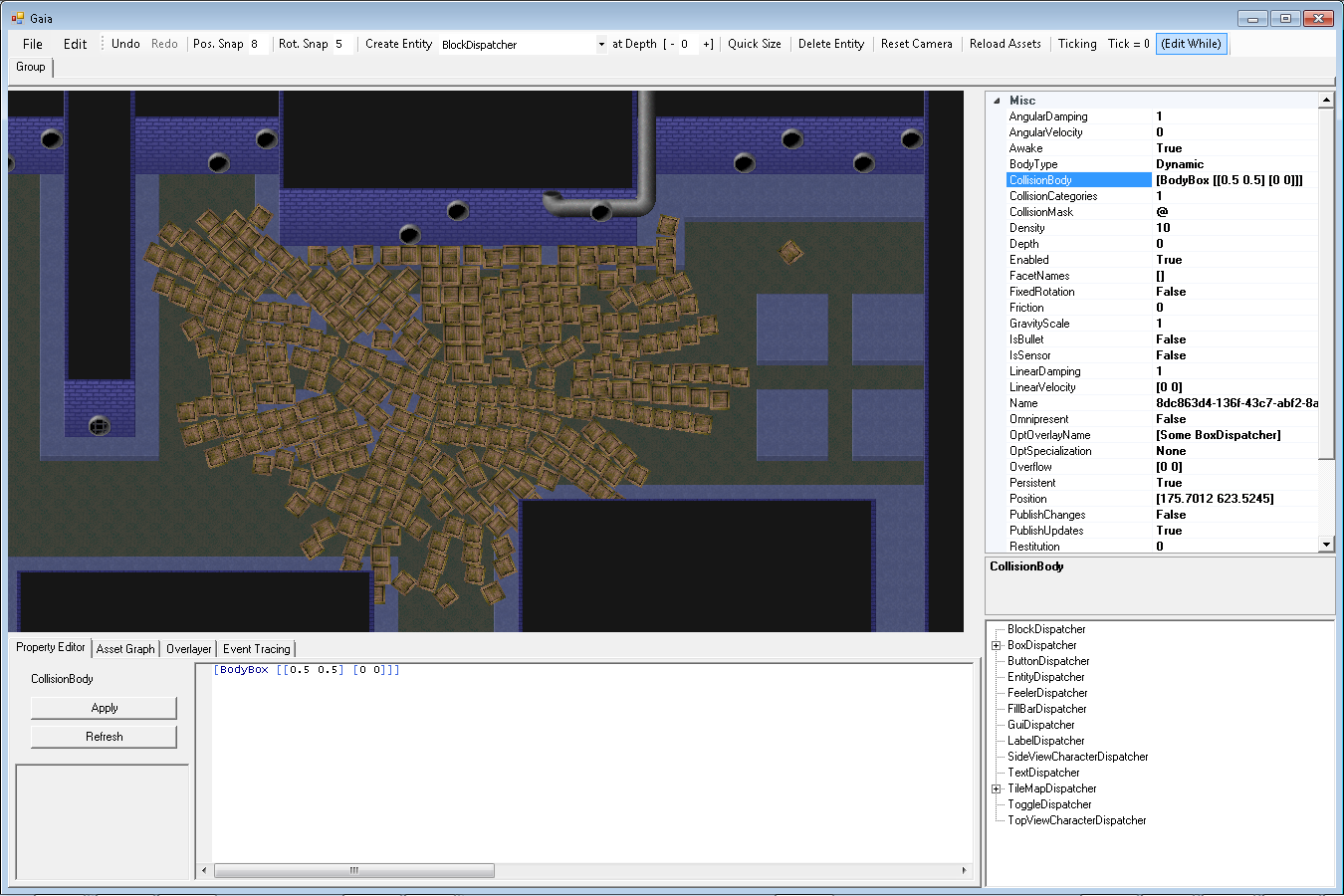
Task: Open the Event Tracing tab
Action: [x=256, y=649]
